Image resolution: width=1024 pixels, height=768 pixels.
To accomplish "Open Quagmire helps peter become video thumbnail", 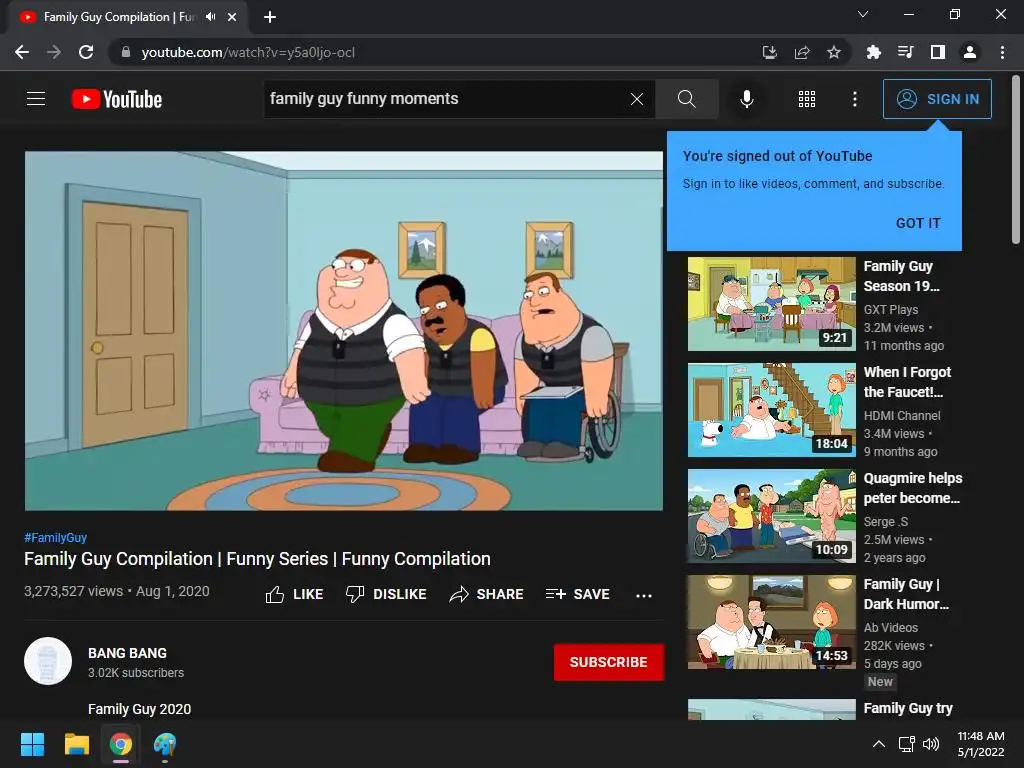I will tap(771, 516).
